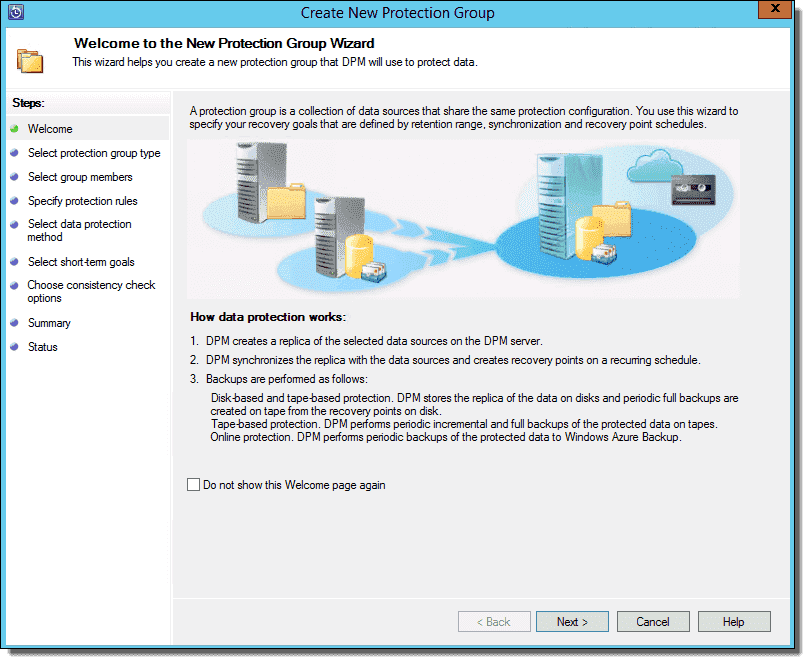Click the Back button

[x=494, y=622]
